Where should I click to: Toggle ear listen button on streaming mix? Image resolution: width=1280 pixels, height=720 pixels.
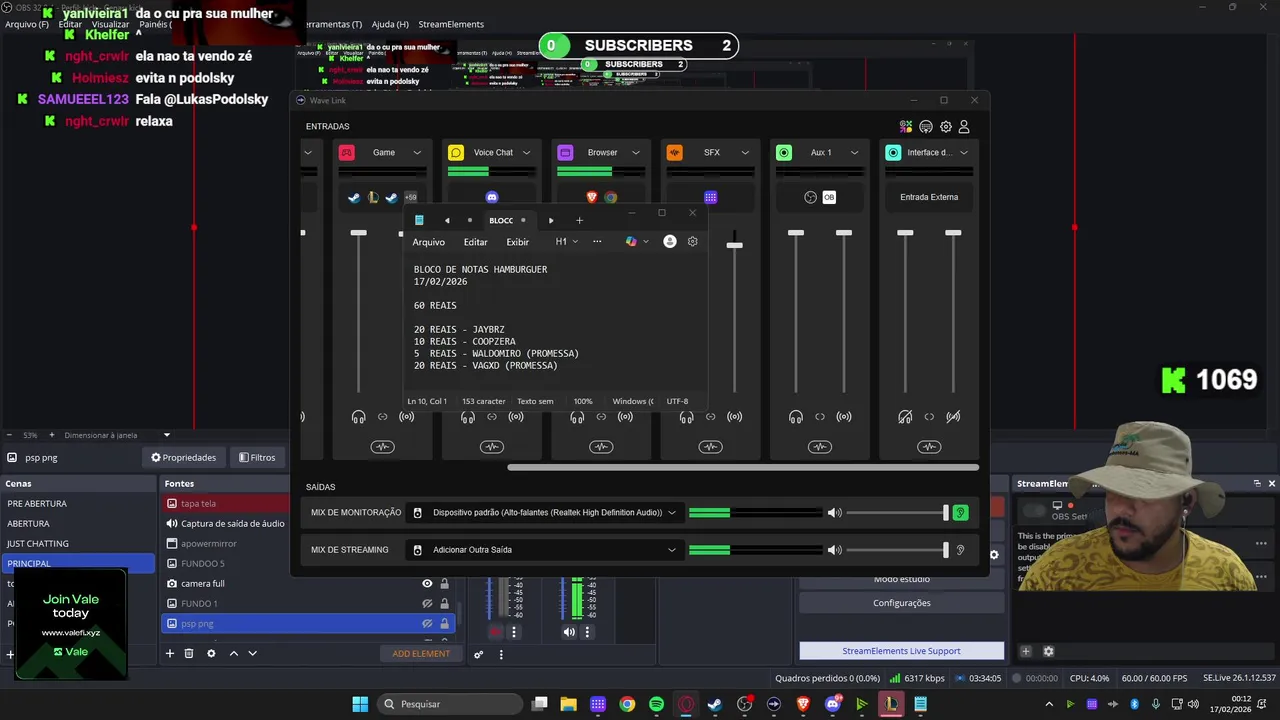click(960, 550)
